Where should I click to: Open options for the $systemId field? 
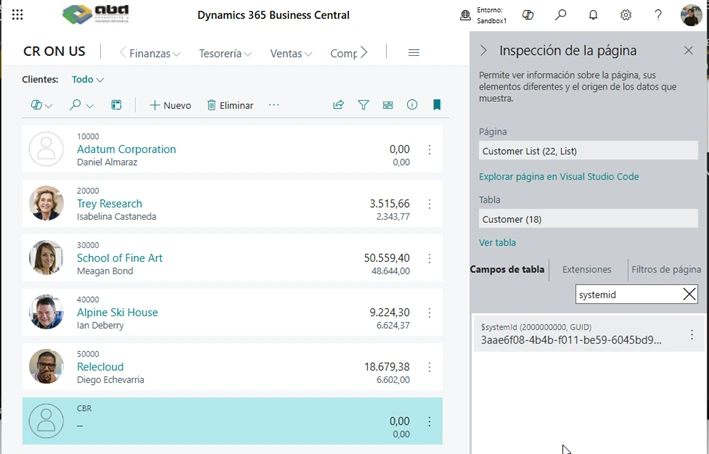[x=691, y=335]
